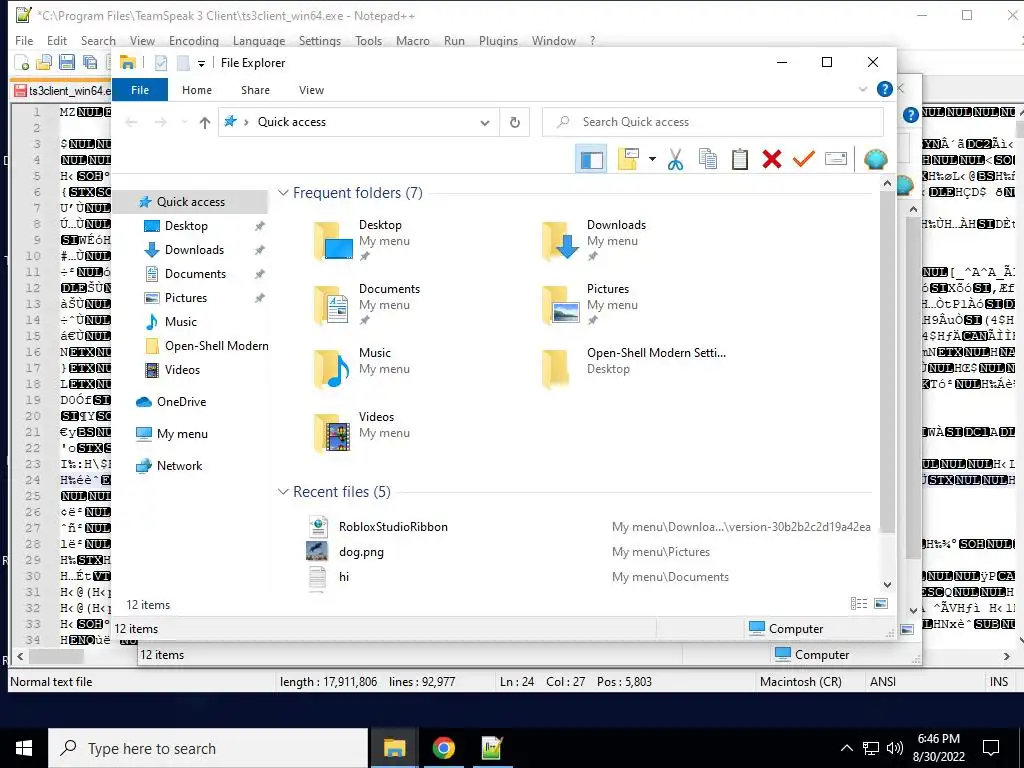Viewport: 1024px width, 768px height.
Task: Select Documents in the navigation pane
Action: click(195, 274)
